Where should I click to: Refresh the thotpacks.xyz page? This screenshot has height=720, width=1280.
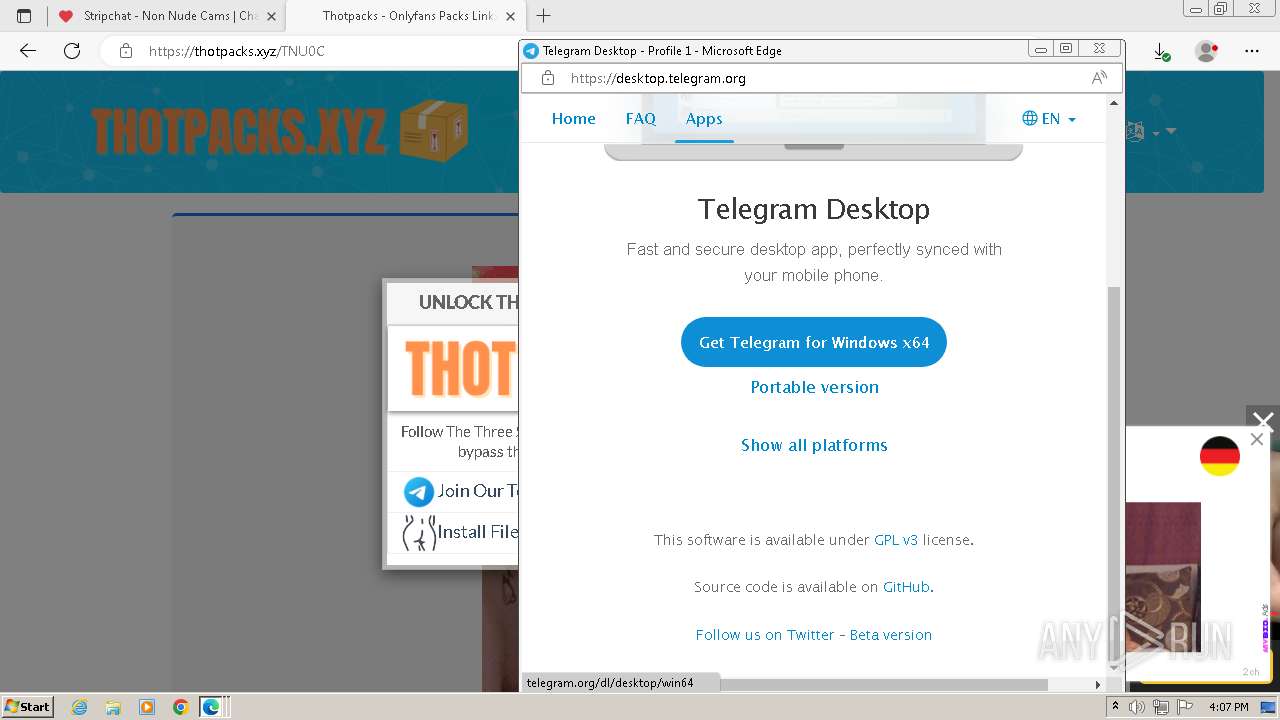[72, 51]
